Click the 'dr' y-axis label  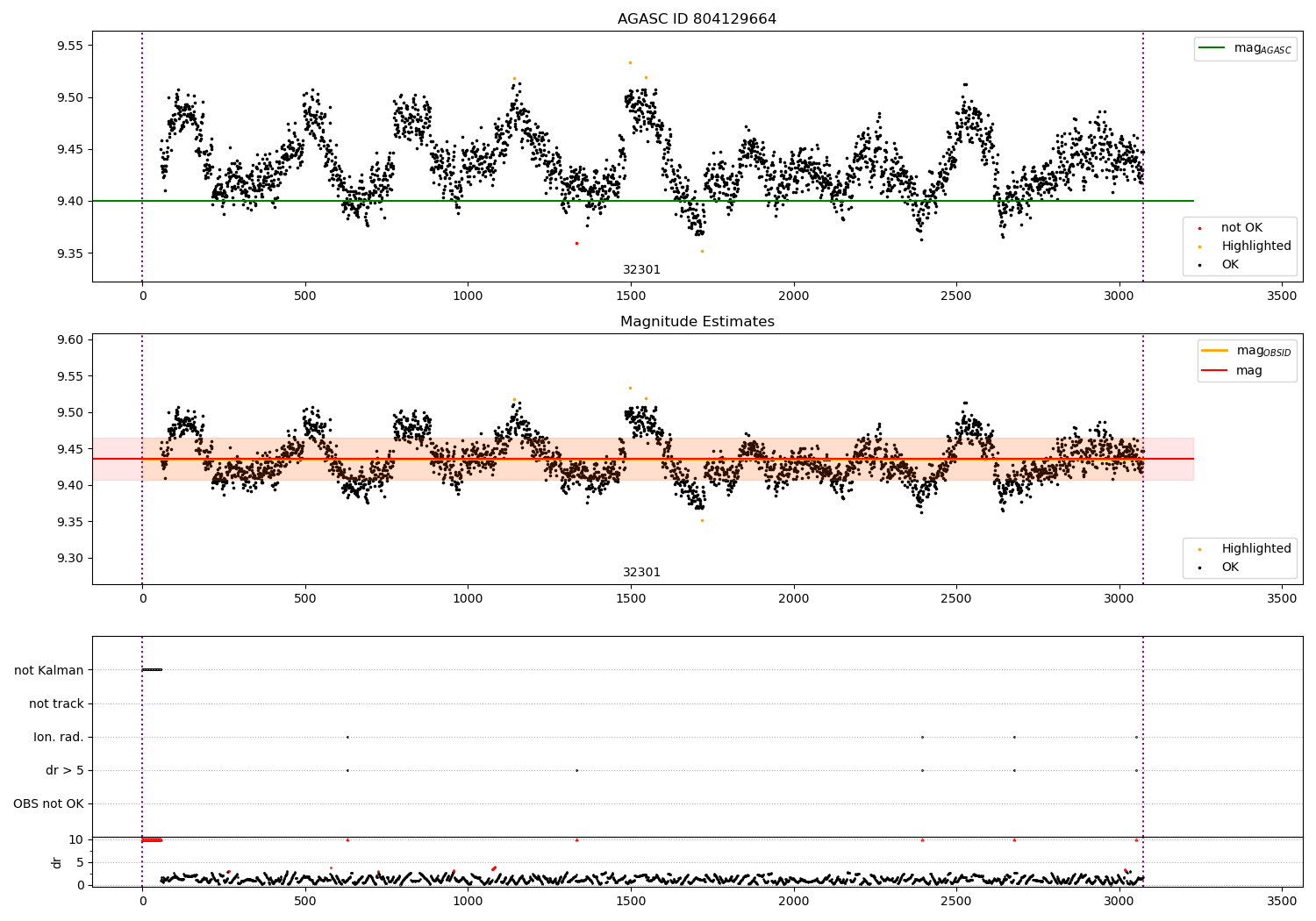click(57, 862)
